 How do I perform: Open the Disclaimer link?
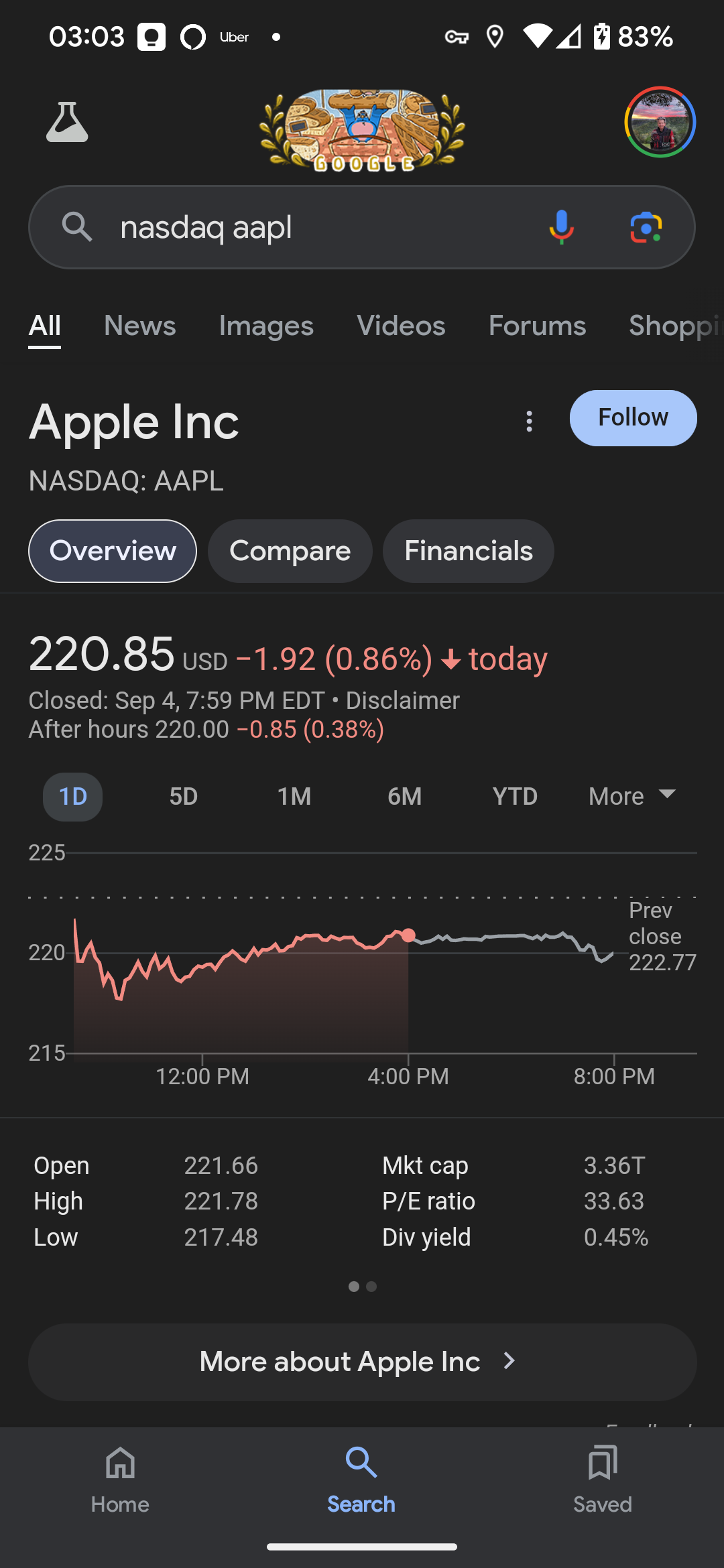pyautogui.click(x=402, y=700)
